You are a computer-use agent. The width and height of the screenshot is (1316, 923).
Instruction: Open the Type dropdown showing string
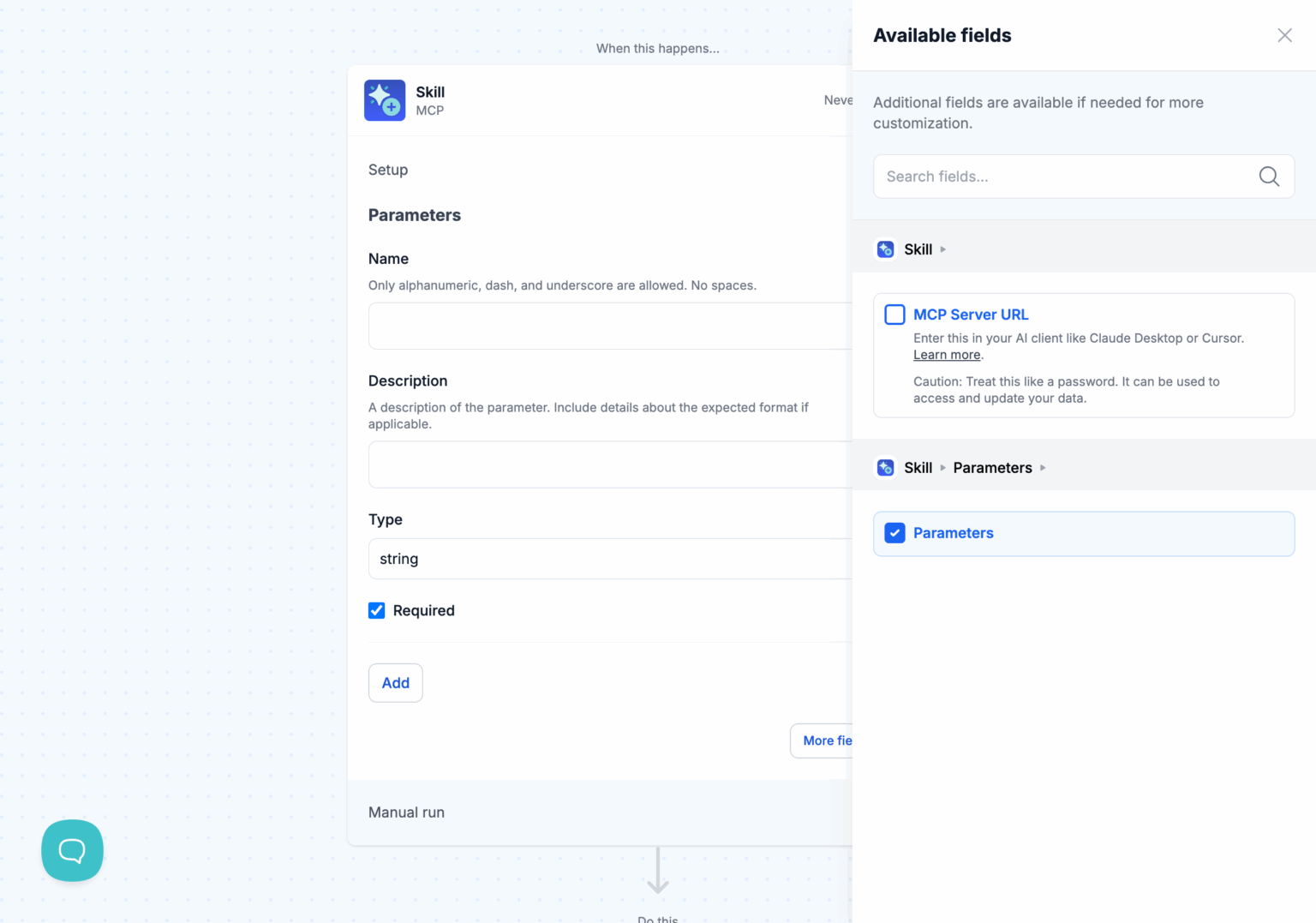click(x=610, y=559)
